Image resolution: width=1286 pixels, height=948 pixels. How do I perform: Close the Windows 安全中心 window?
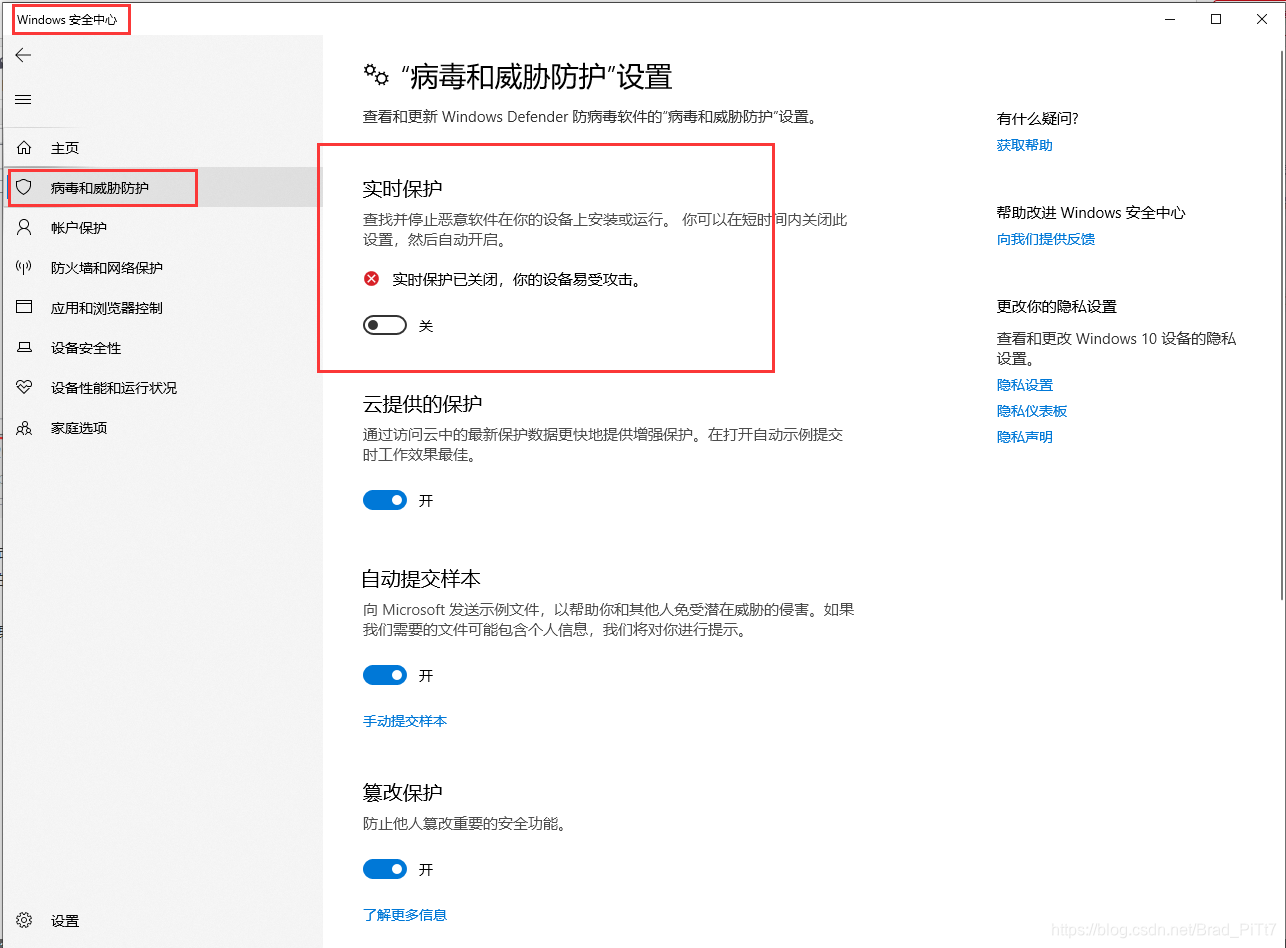[x=1262, y=19]
